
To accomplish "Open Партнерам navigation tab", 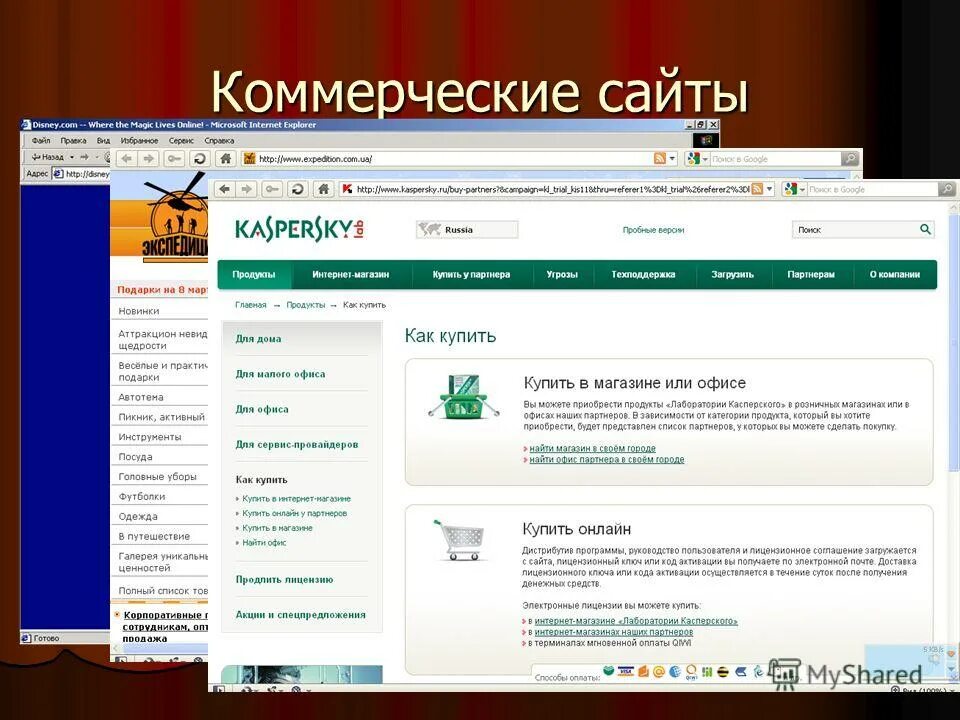I will tap(811, 274).
